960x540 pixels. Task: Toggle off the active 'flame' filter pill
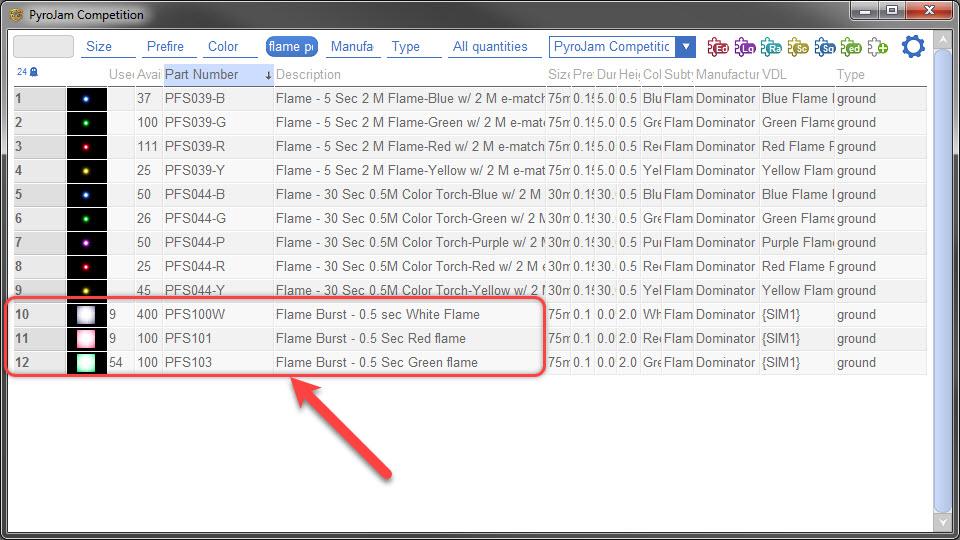[291, 47]
